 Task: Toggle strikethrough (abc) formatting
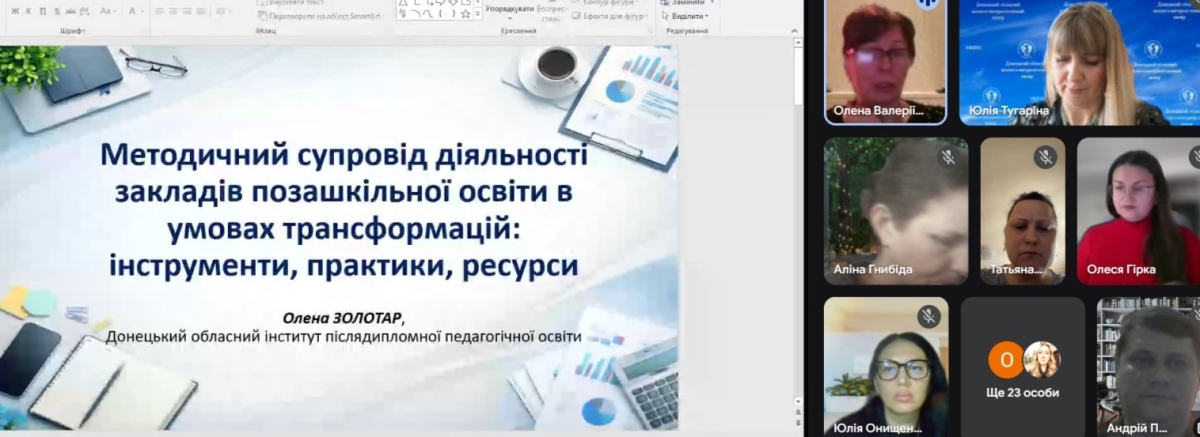70,11
